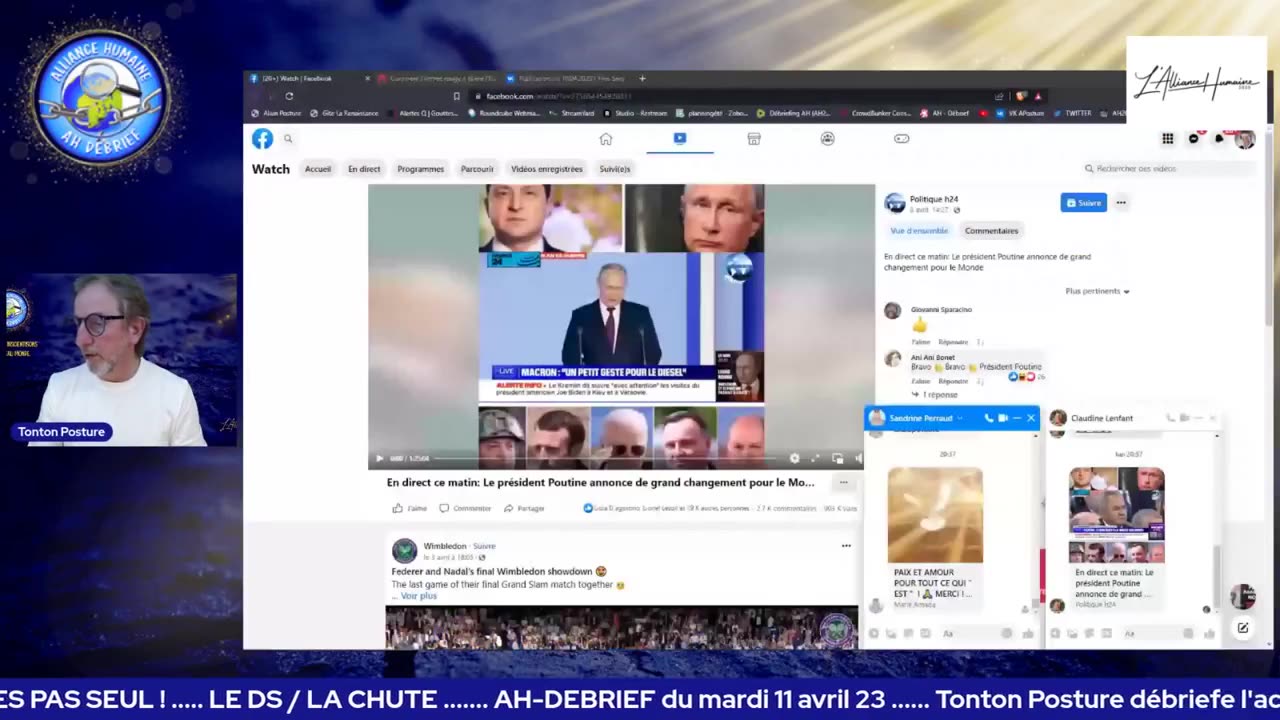Go to the Facebook Home house icon
This screenshot has width=1280, height=720.
click(x=606, y=139)
